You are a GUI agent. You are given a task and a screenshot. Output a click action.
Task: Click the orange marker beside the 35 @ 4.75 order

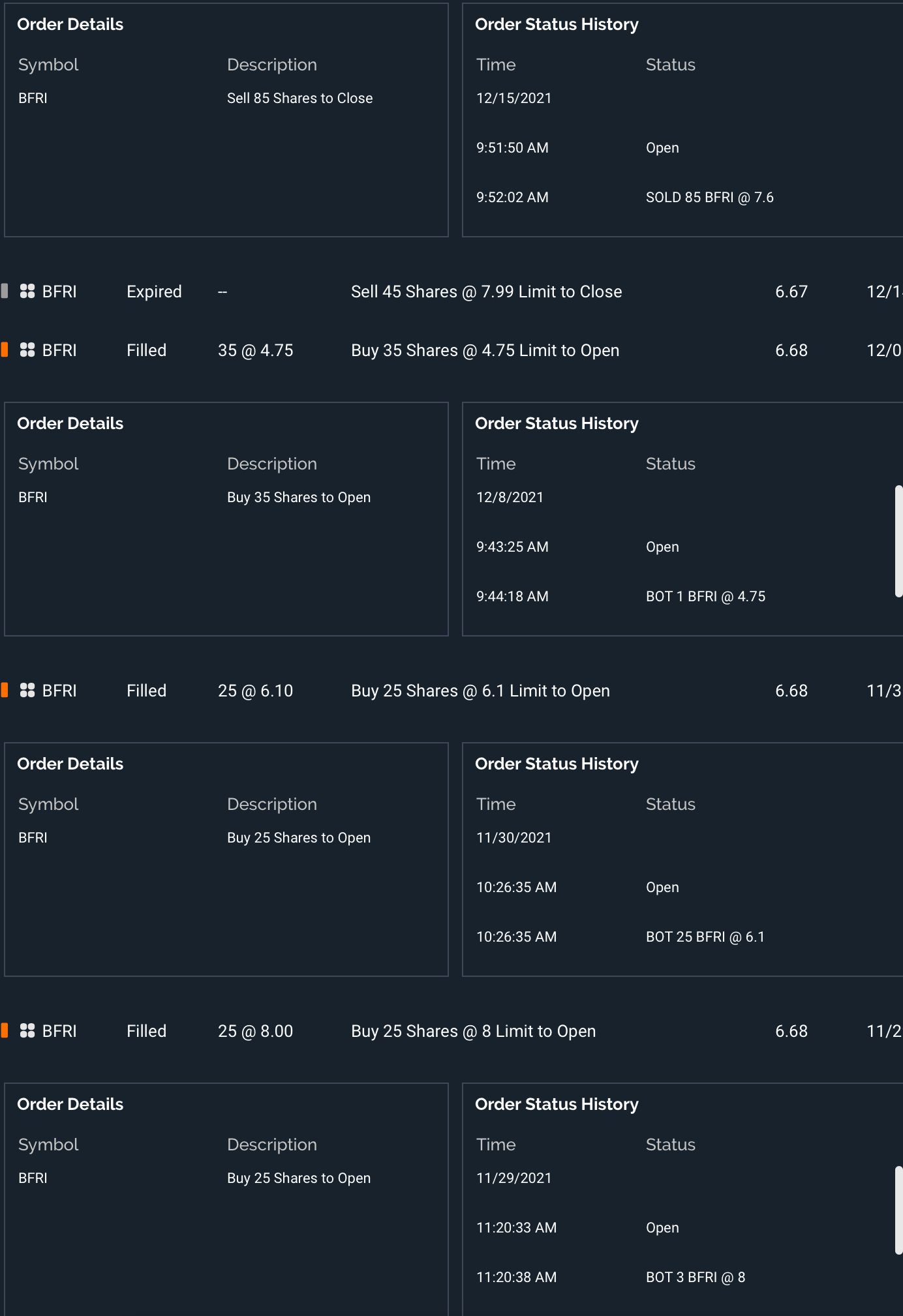pyautogui.click(x=5, y=350)
